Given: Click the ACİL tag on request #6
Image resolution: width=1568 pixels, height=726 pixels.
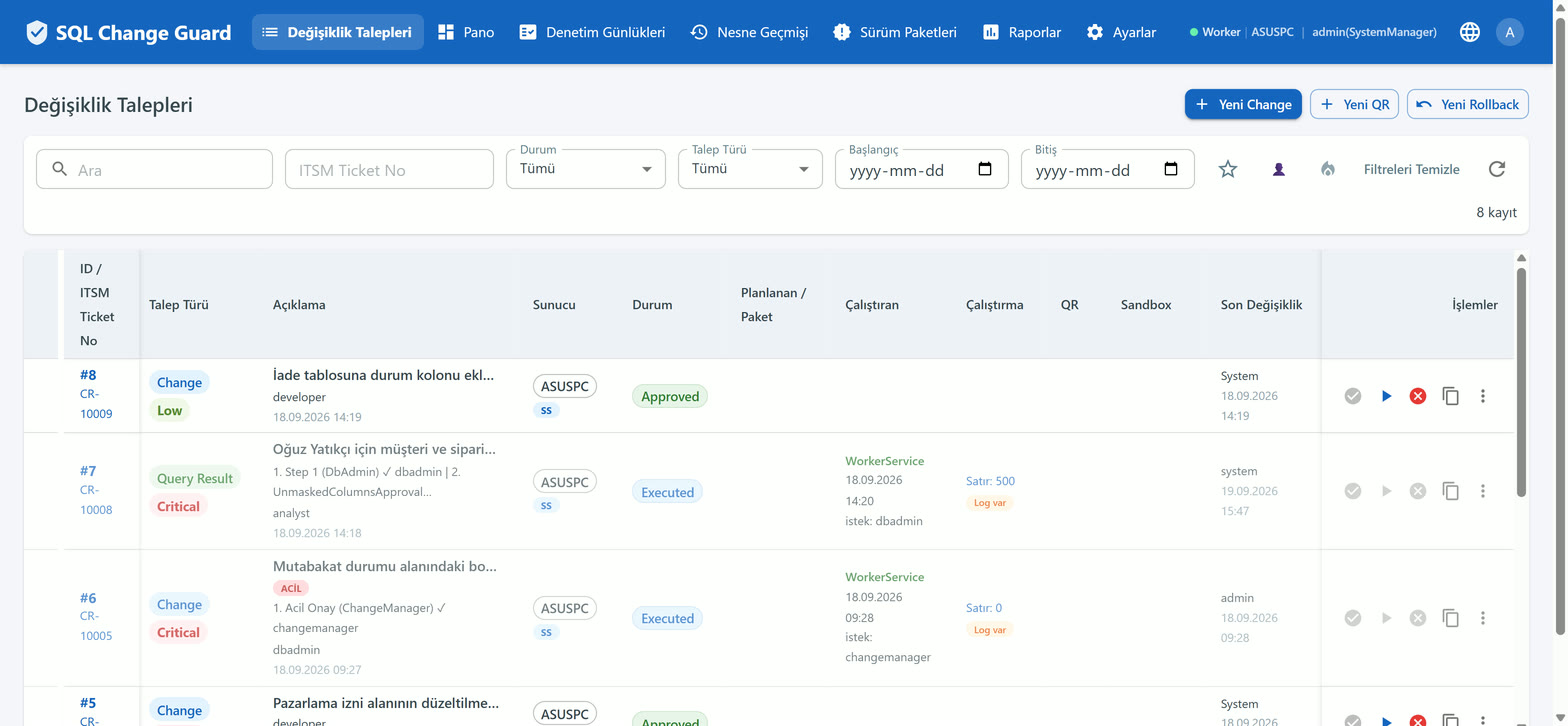Looking at the screenshot, I should pyautogui.click(x=291, y=588).
